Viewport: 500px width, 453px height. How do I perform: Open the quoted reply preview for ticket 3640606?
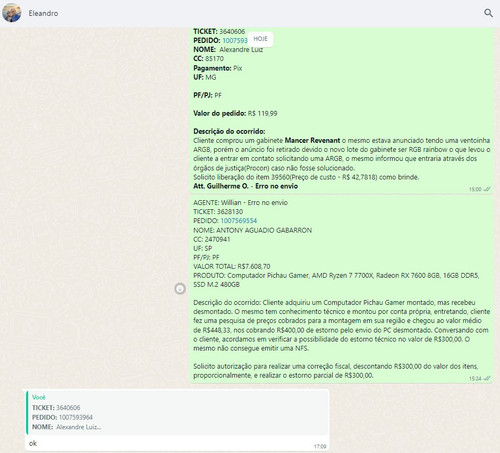(178, 412)
